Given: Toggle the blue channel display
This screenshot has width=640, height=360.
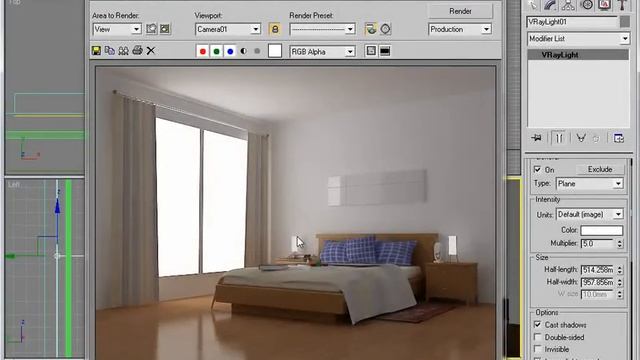Looking at the screenshot, I should tap(230, 51).
